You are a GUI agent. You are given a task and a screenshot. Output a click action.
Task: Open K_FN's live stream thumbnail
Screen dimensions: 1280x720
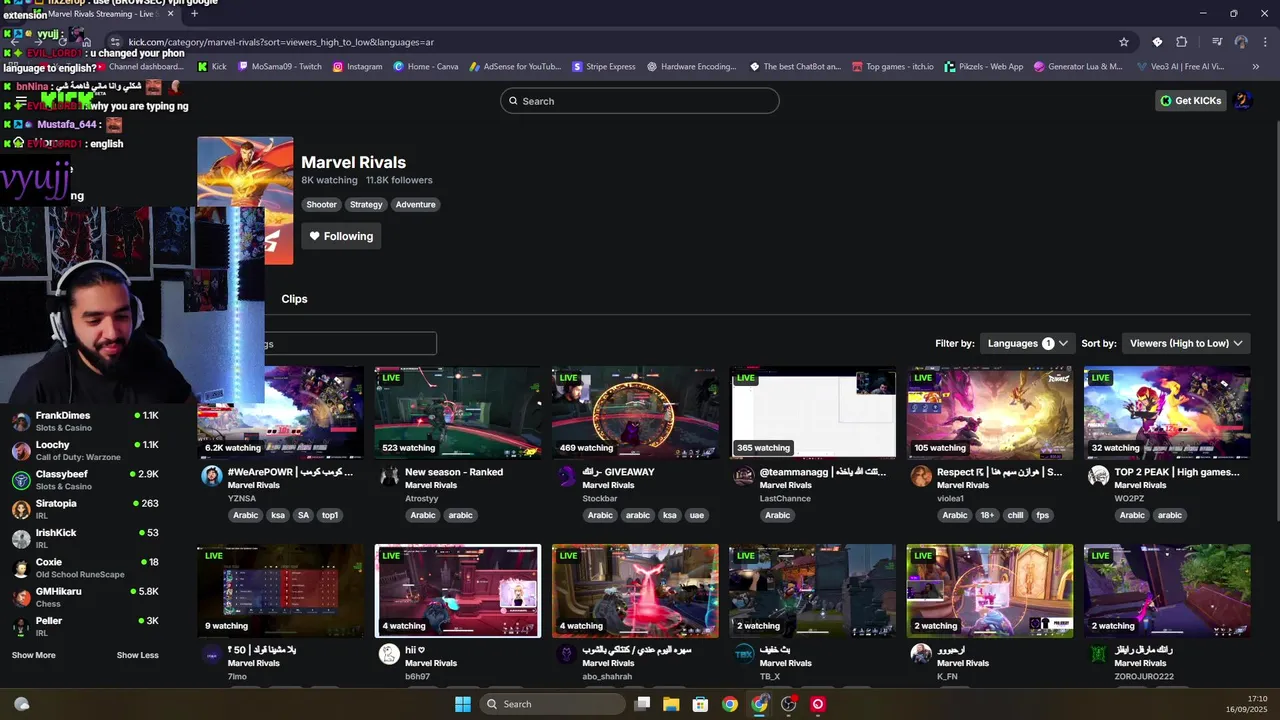[x=990, y=591]
